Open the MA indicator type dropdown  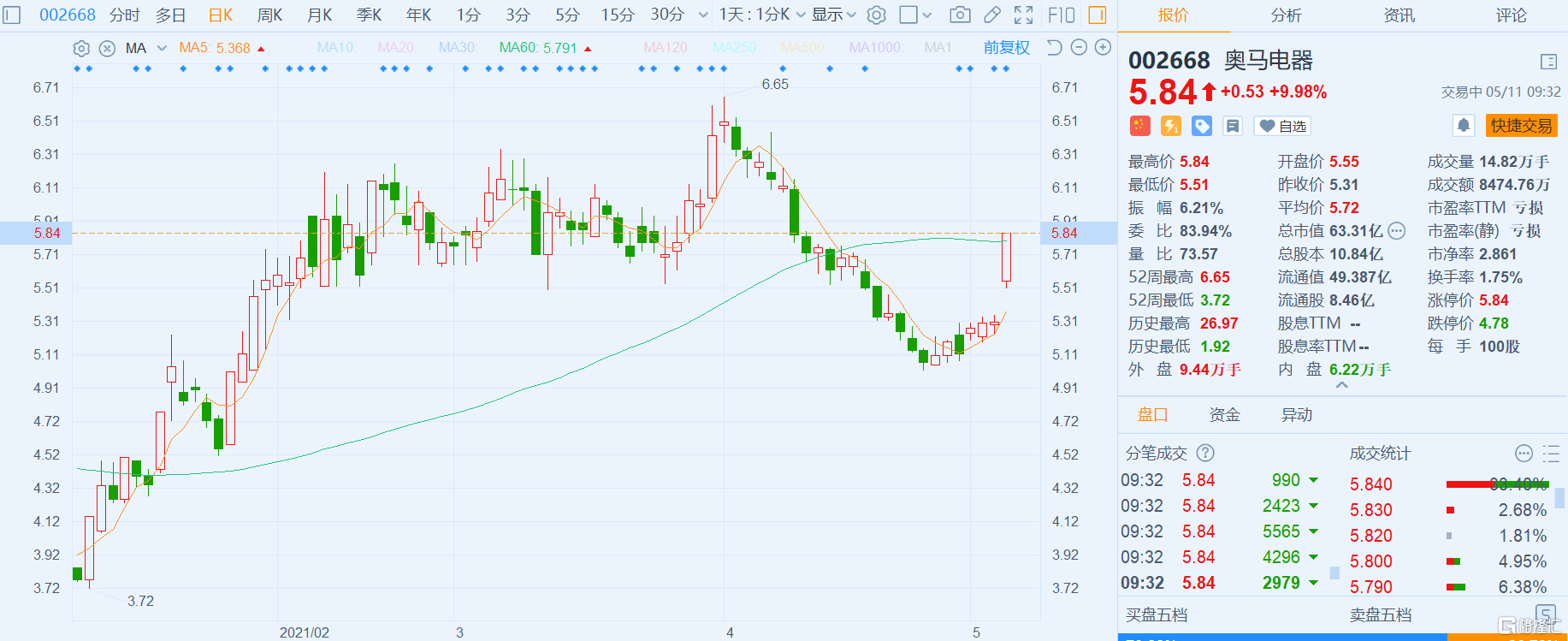(161, 48)
